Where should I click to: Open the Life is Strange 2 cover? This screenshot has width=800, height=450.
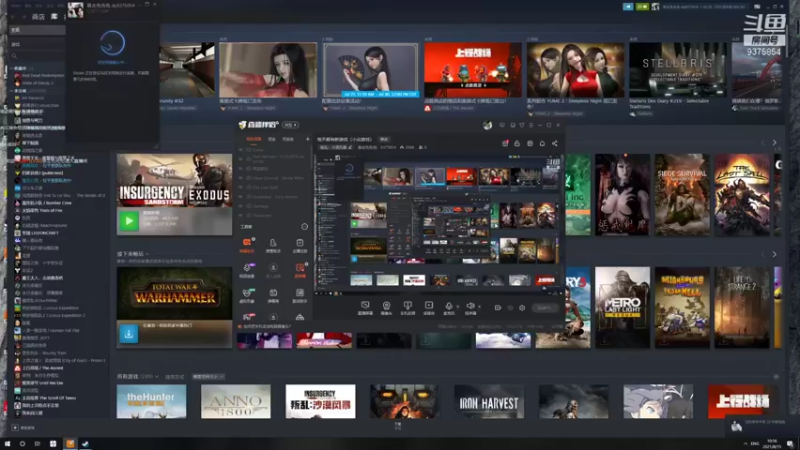tap(742, 308)
